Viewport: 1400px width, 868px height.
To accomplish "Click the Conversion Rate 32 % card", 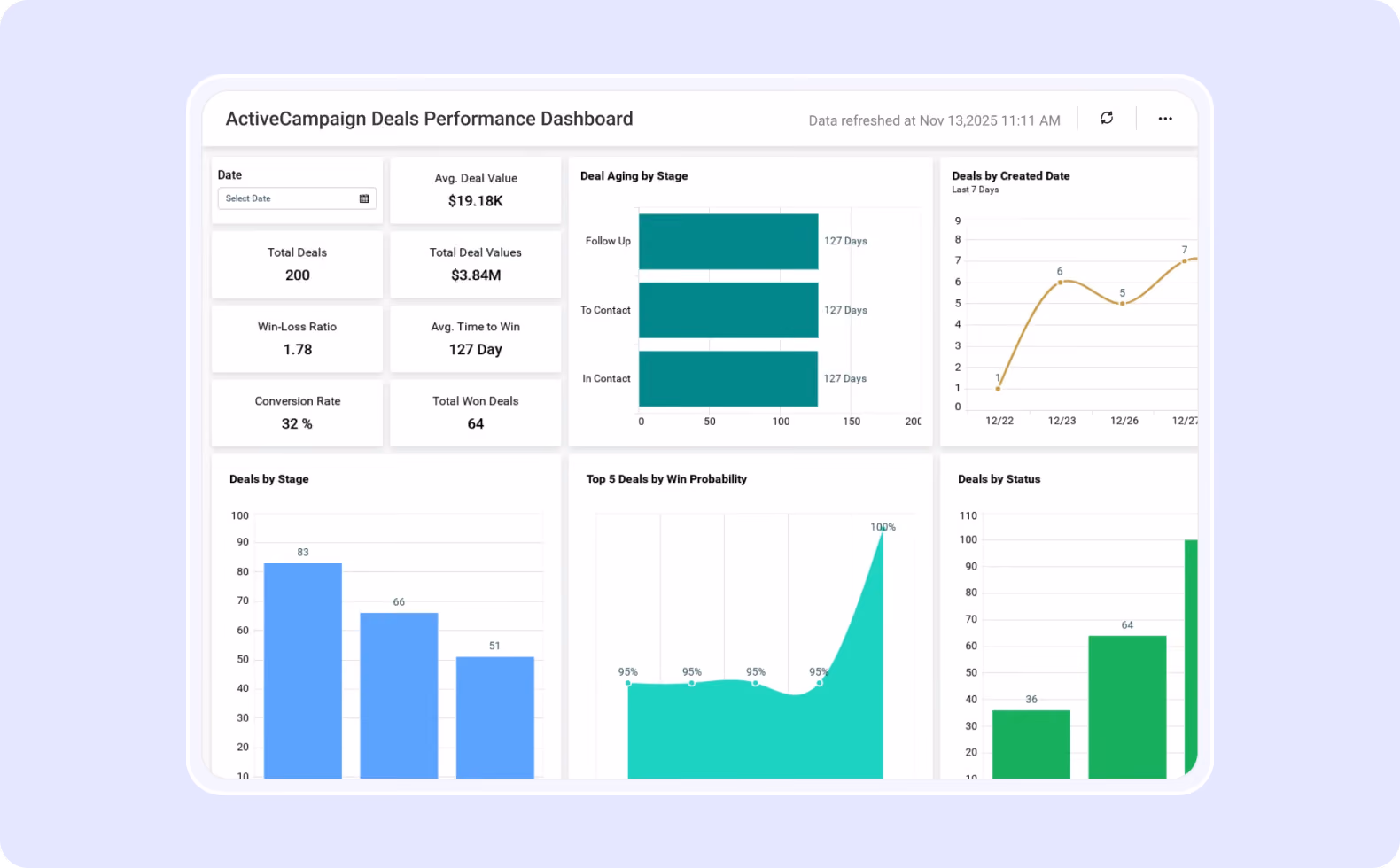I will pos(297,414).
